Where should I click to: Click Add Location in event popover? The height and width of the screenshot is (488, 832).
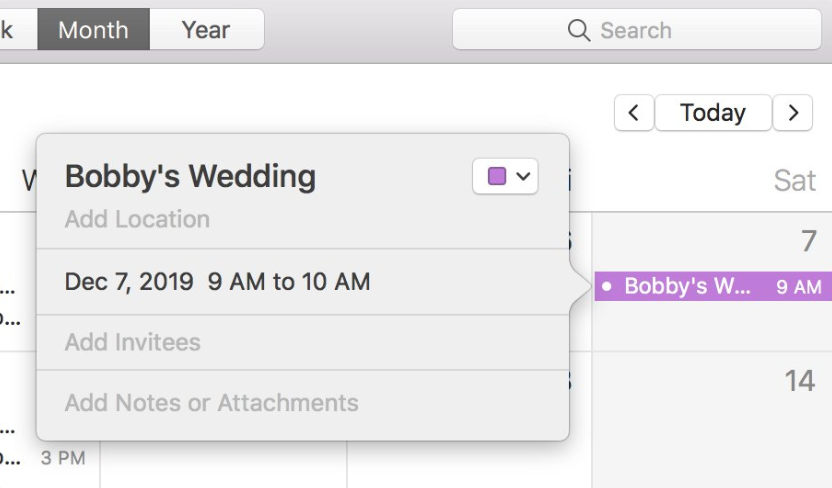(137, 220)
